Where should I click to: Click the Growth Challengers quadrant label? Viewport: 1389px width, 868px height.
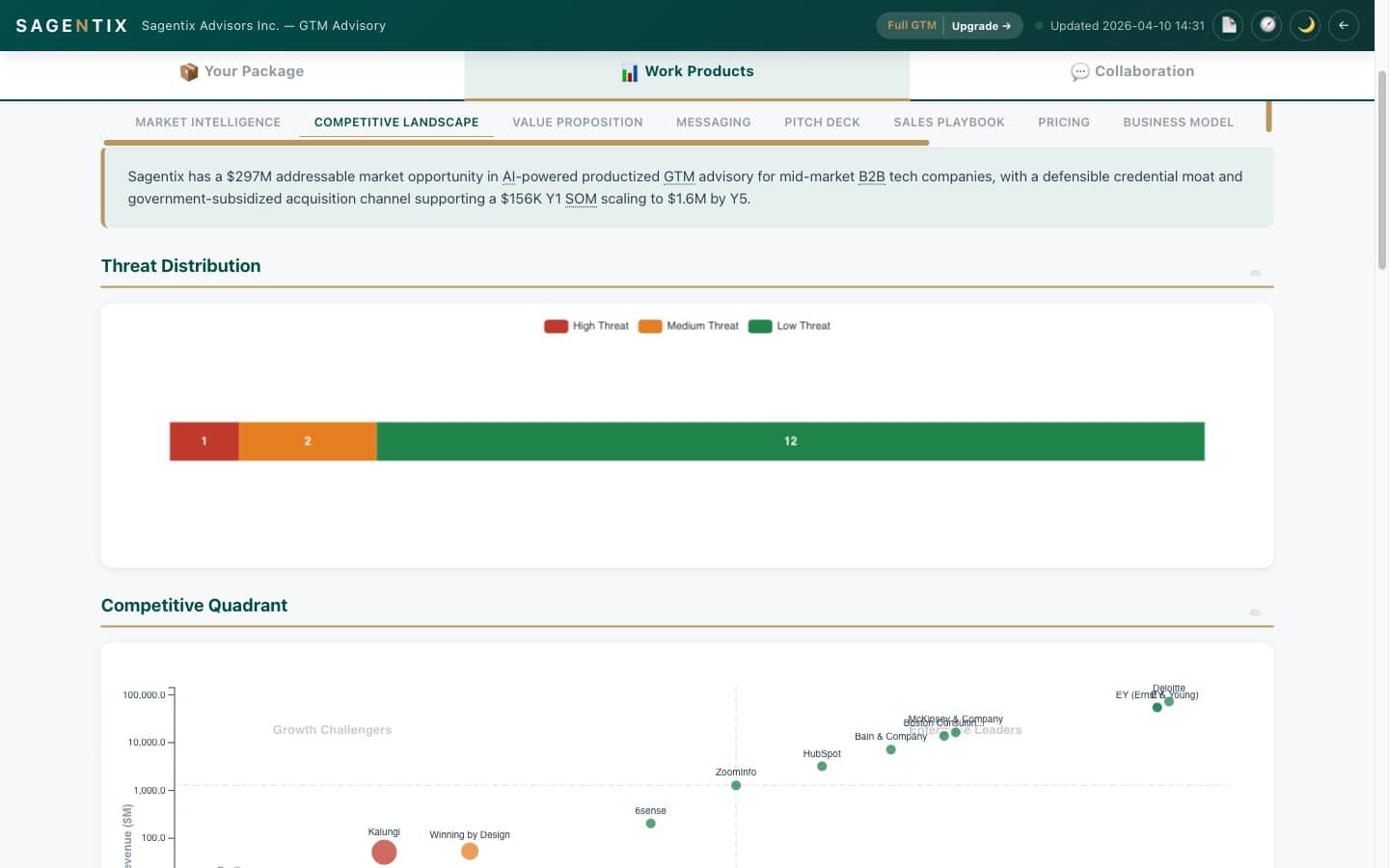point(332,730)
